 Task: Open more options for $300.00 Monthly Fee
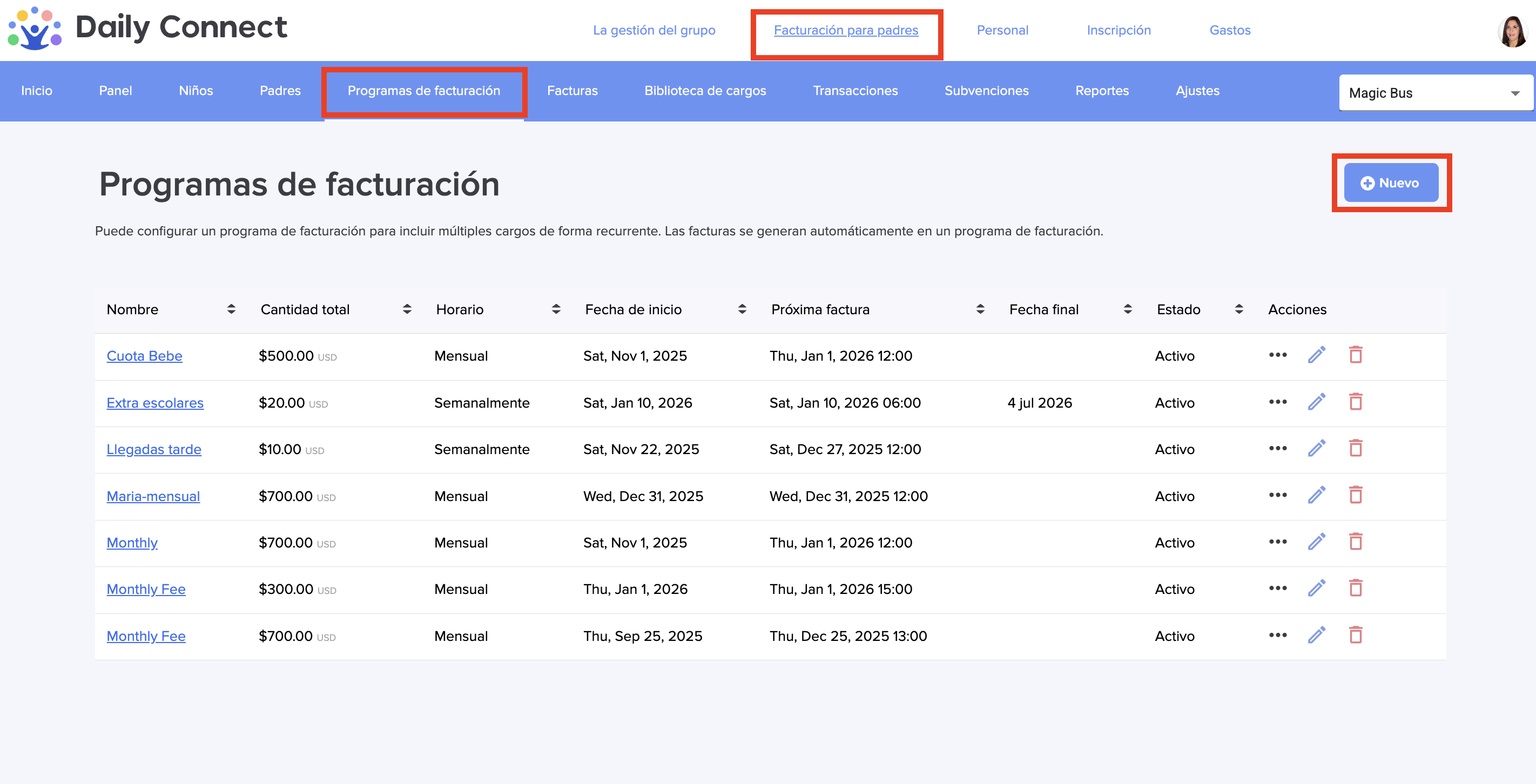pyautogui.click(x=1277, y=588)
